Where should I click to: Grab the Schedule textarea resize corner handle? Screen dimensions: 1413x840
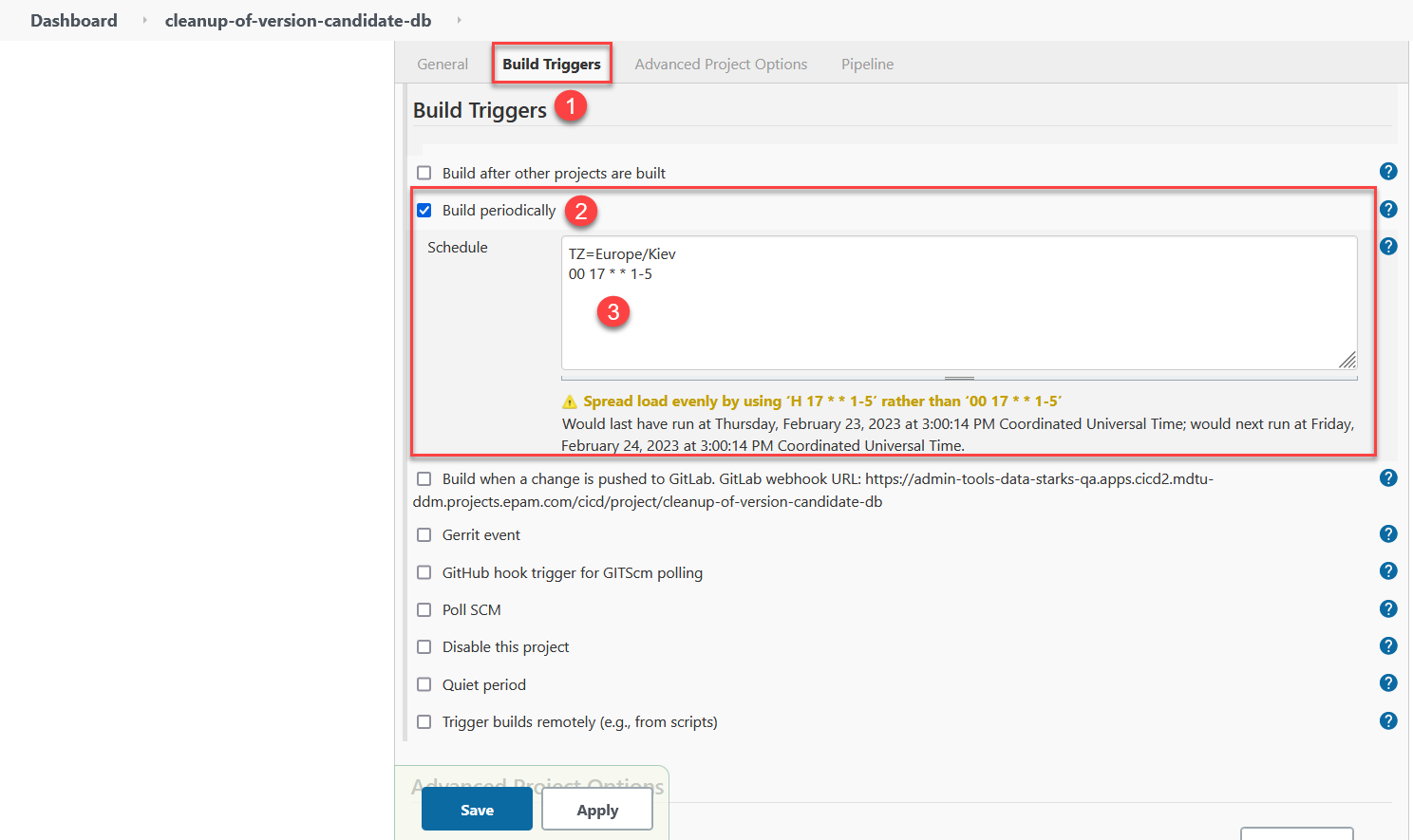tap(1347, 360)
